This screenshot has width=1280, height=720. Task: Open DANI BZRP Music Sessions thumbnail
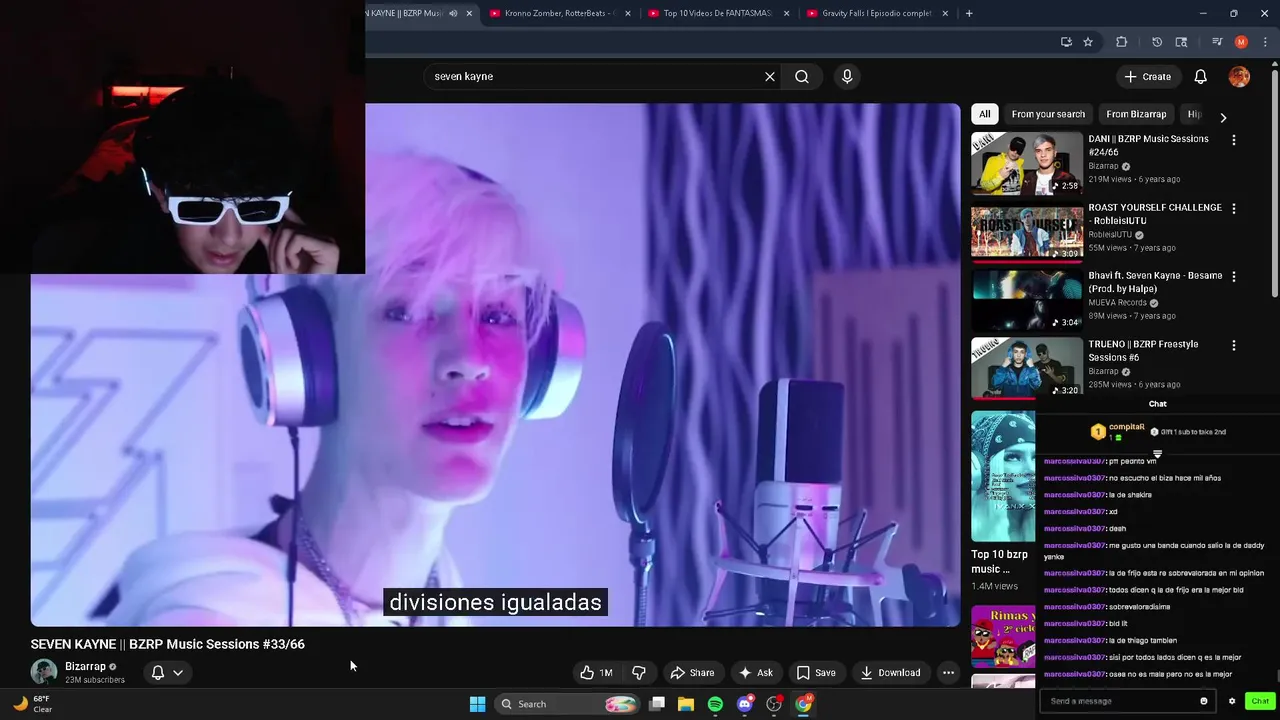pos(1027,163)
